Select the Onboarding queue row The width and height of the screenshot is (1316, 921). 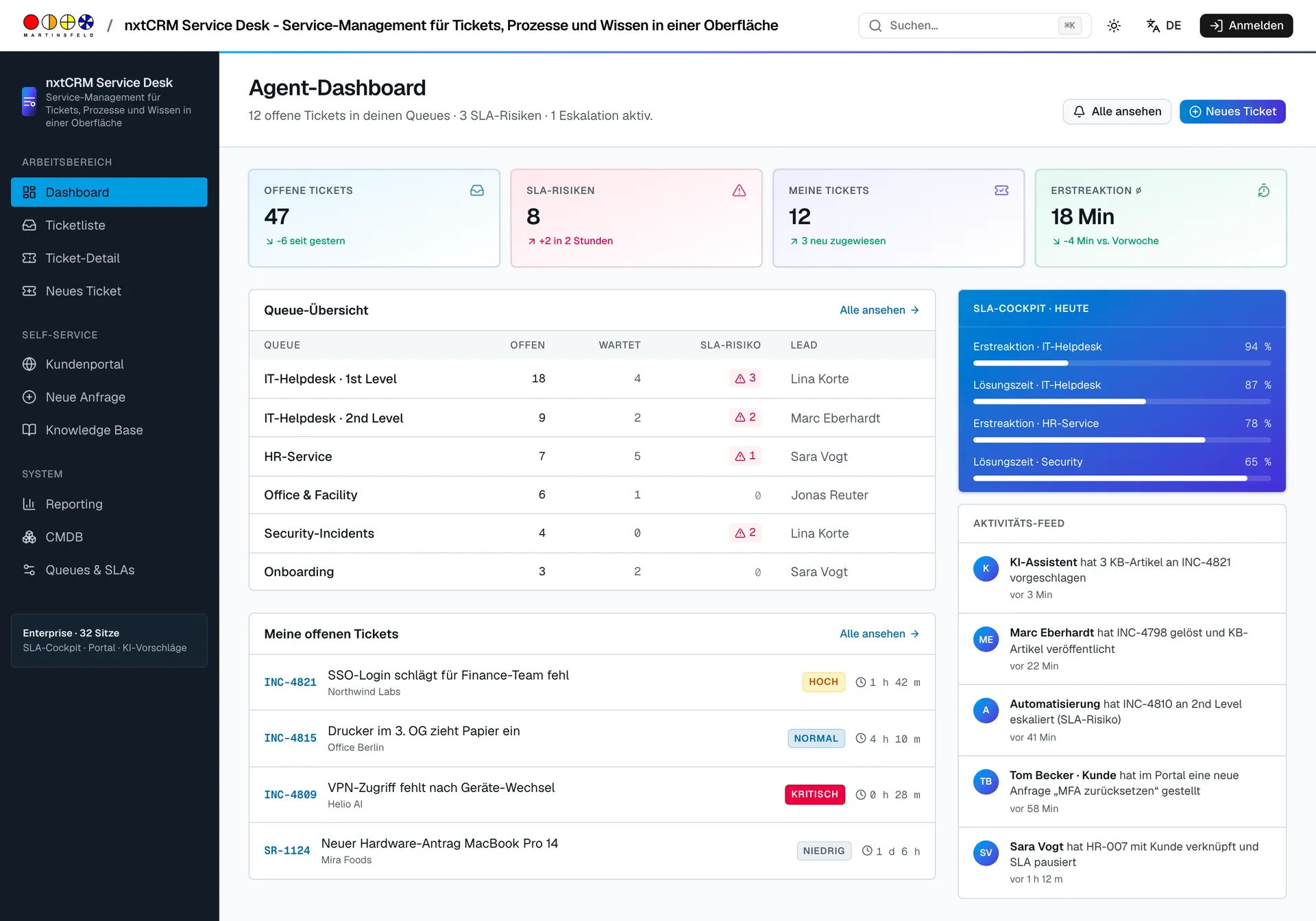[592, 572]
